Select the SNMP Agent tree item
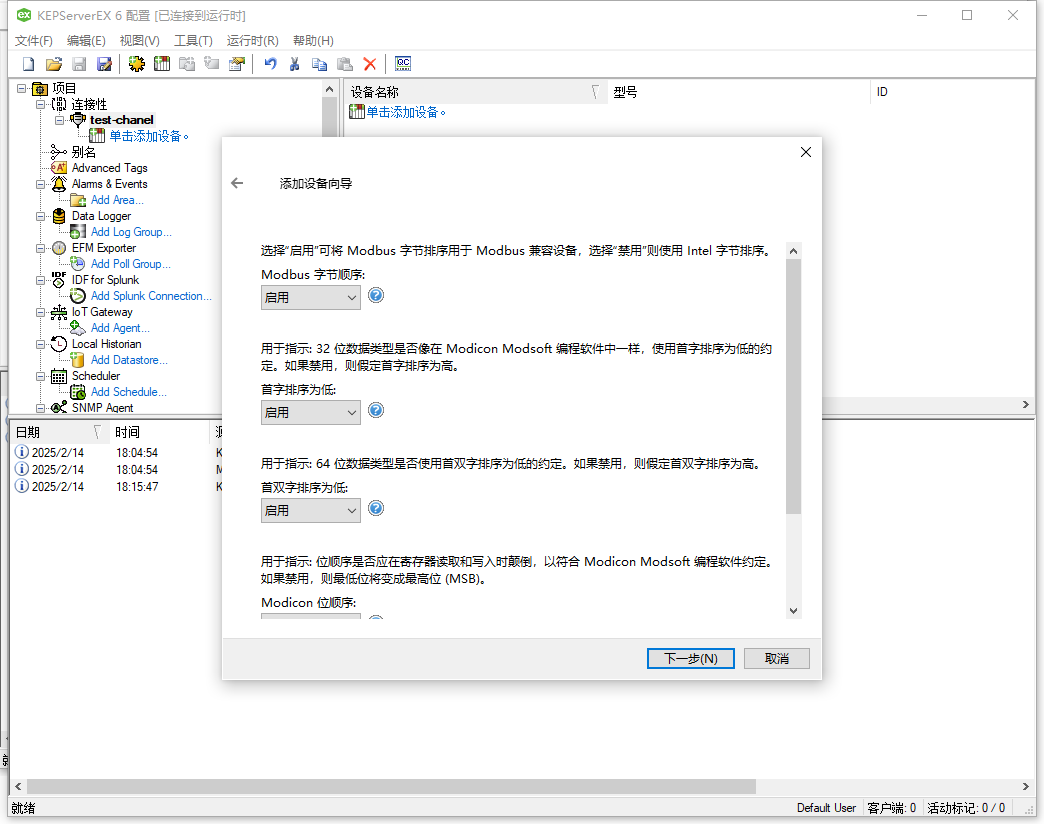This screenshot has height=824, width=1044. (103, 408)
